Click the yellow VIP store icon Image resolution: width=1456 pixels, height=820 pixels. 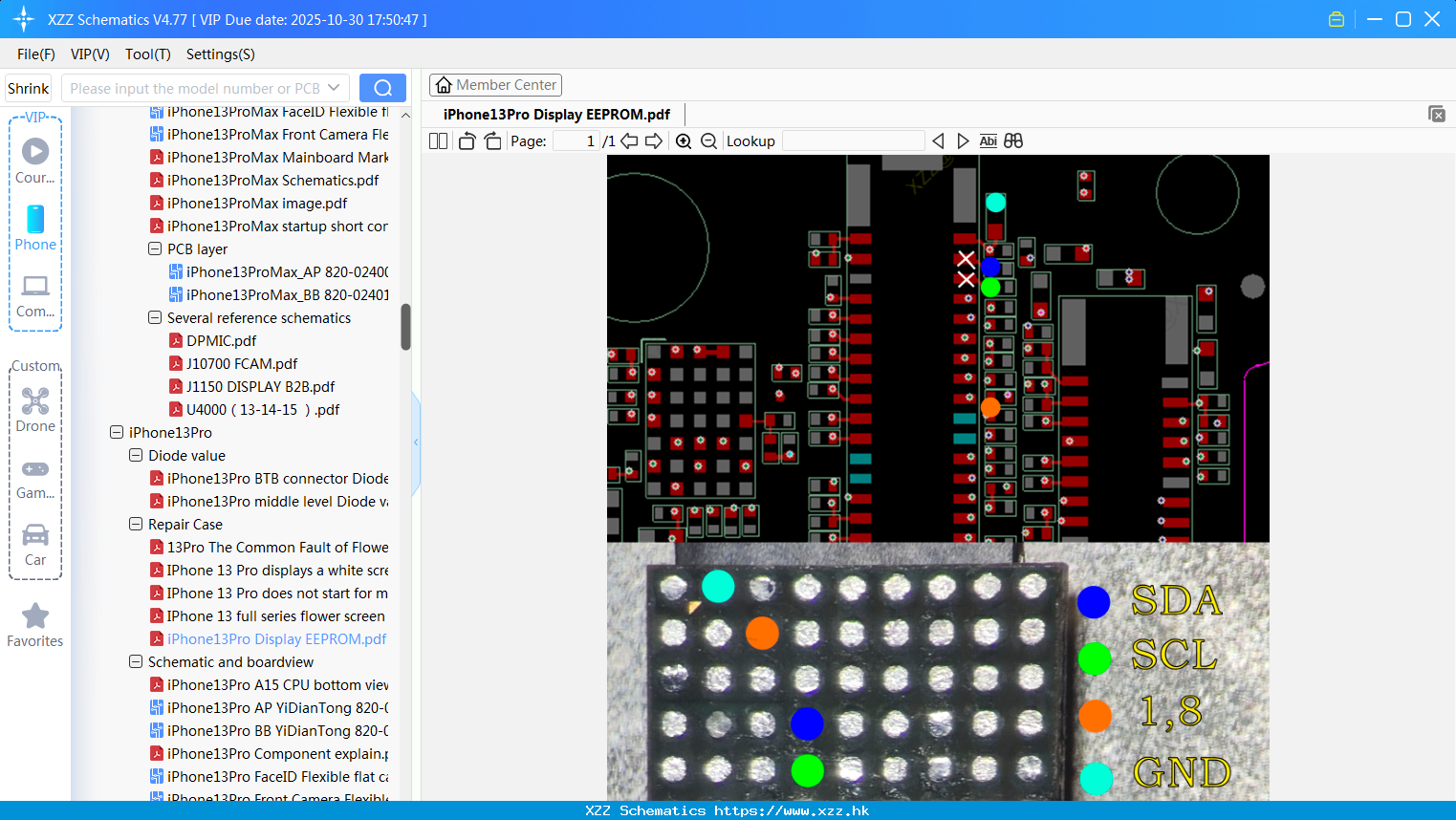click(x=1336, y=19)
